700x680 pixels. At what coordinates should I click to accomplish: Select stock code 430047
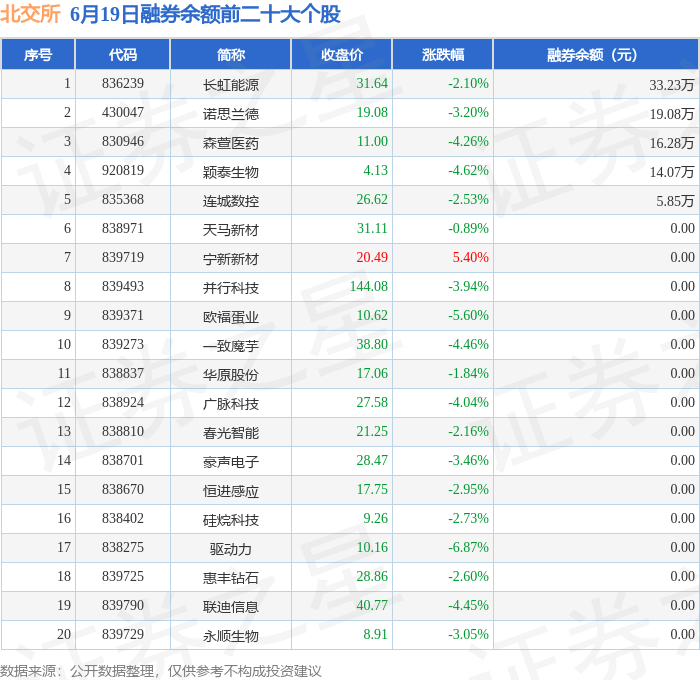[123, 113]
